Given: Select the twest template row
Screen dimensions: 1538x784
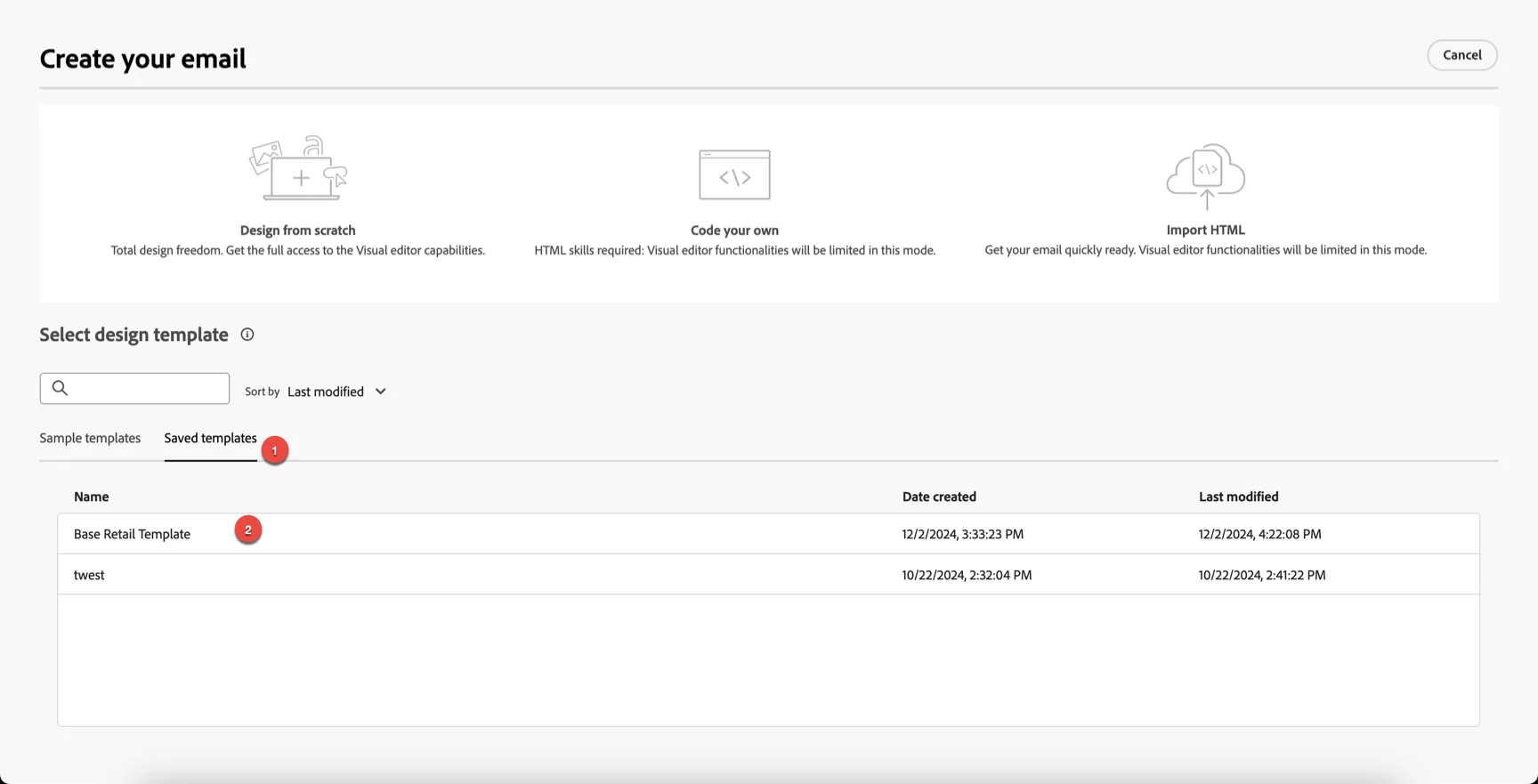Looking at the screenshot, I should (x=768, y=575).
